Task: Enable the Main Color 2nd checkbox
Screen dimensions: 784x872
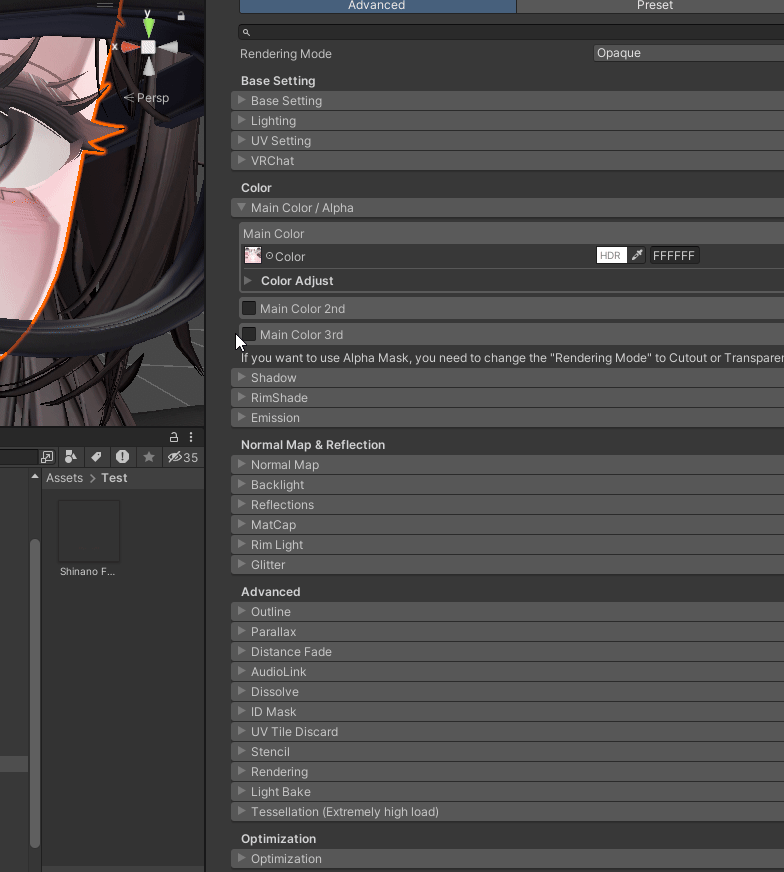Action: tap(249, 308)
